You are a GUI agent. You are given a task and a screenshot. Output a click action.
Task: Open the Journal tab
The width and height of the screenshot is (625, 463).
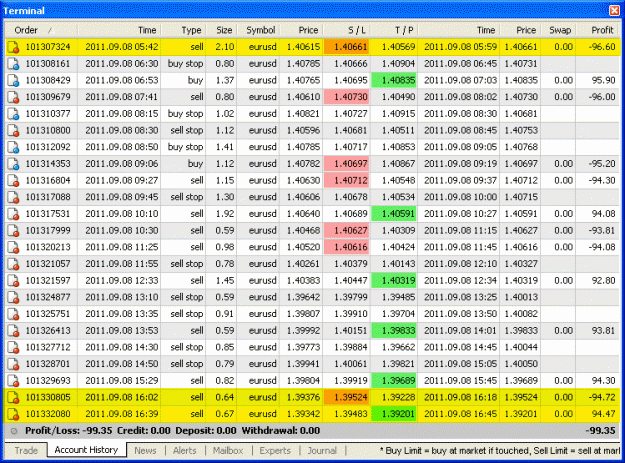pos(322,451)
